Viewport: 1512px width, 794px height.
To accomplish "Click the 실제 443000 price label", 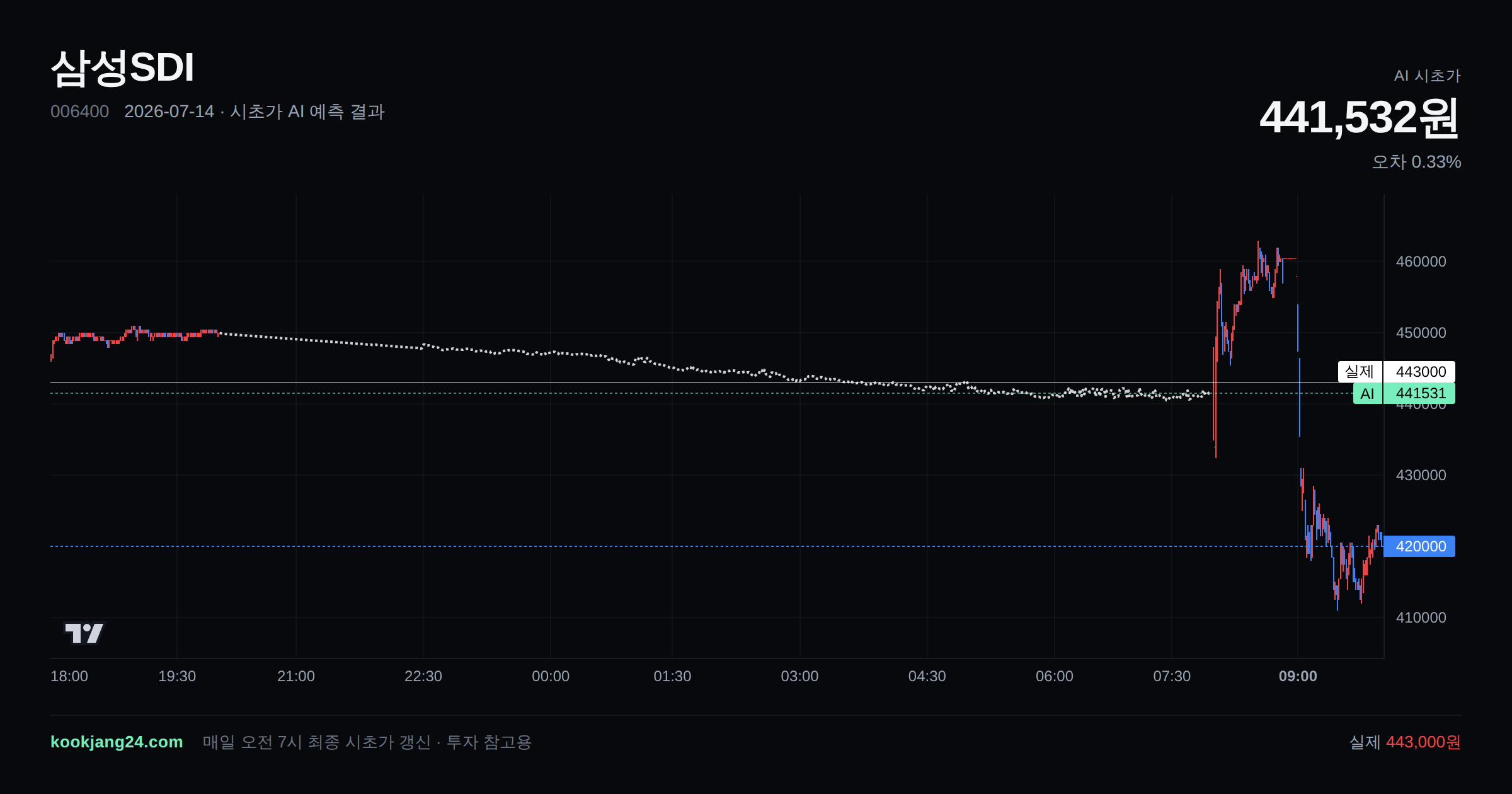I will pos(1396,371).
